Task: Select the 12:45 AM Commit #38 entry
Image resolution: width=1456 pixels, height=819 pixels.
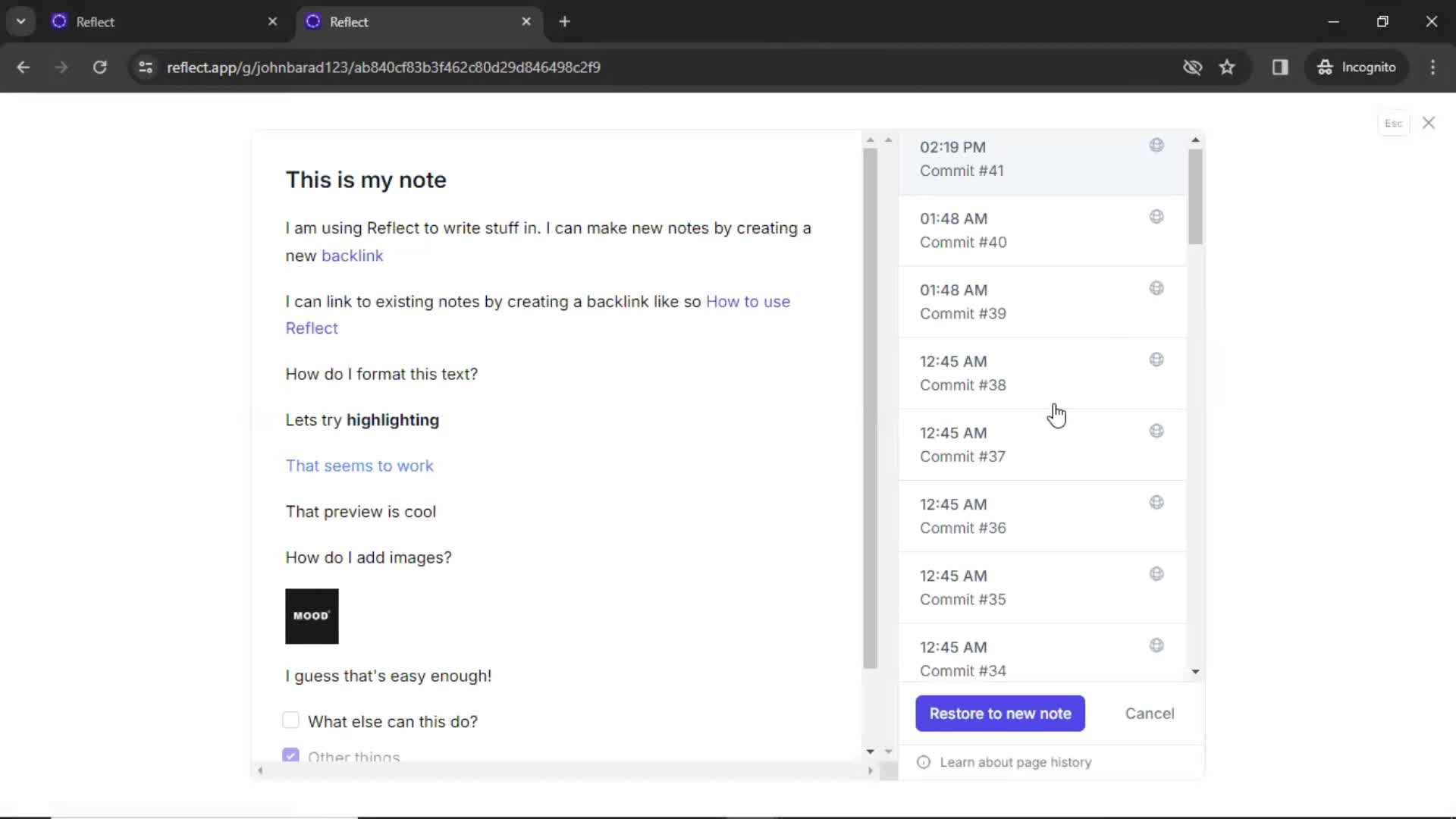Action: point(1043,373)
